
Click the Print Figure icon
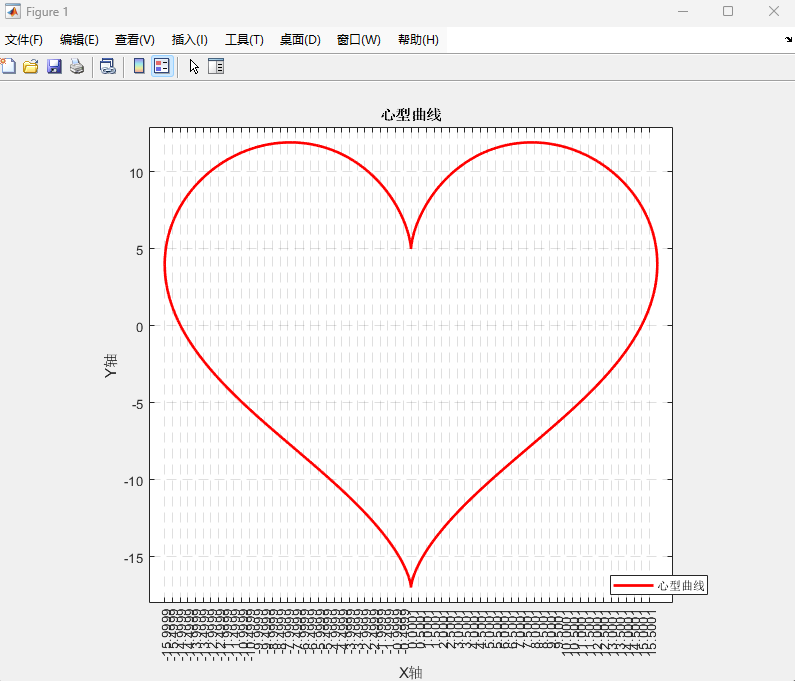(77, 66)
